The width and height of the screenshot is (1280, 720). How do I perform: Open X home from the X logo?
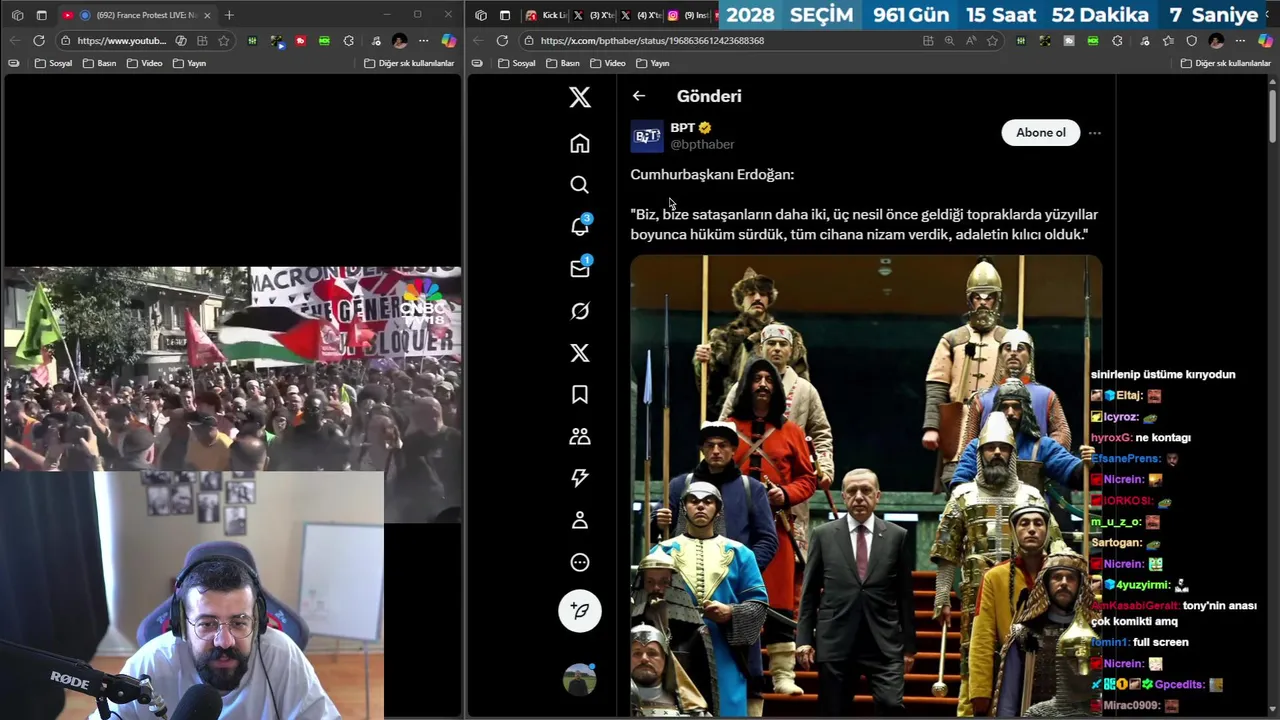(580, 97)
